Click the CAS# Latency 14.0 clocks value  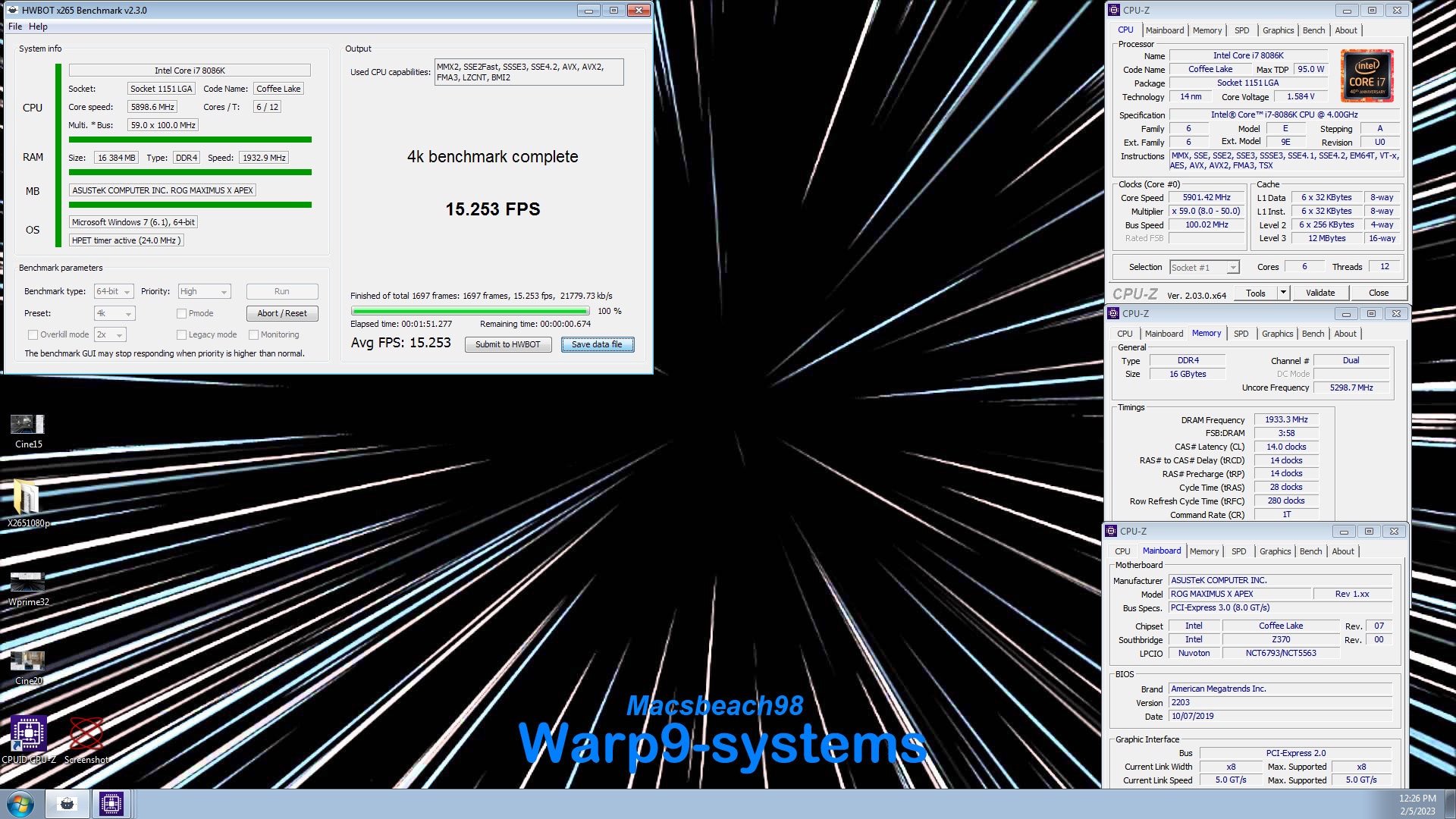[x=1286, y=447]
